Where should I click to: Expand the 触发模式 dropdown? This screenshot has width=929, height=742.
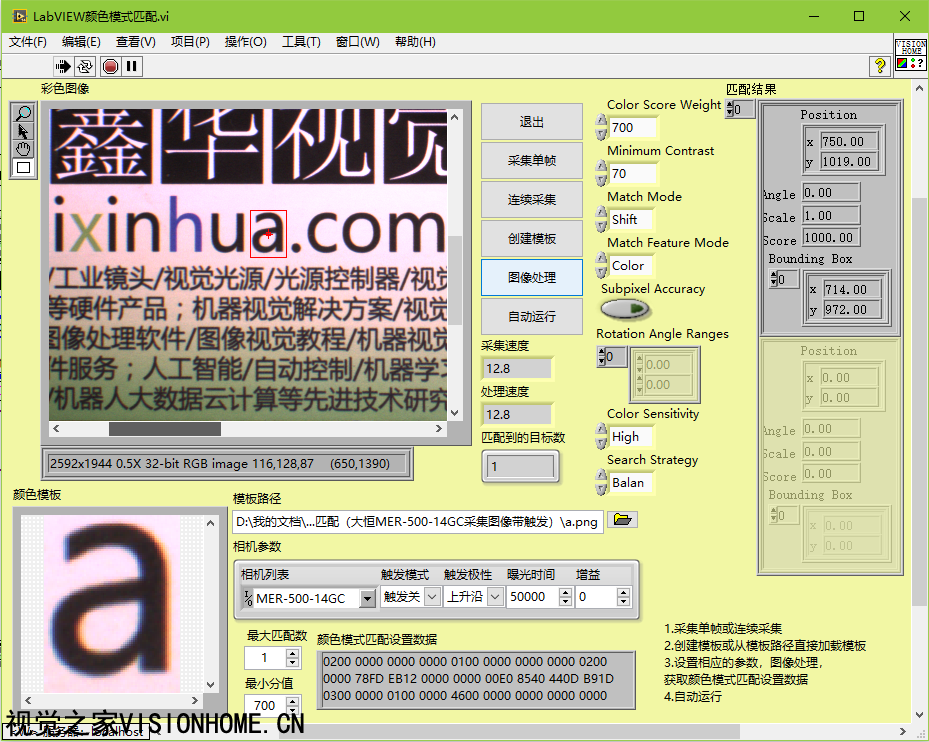tap(432, 597)
